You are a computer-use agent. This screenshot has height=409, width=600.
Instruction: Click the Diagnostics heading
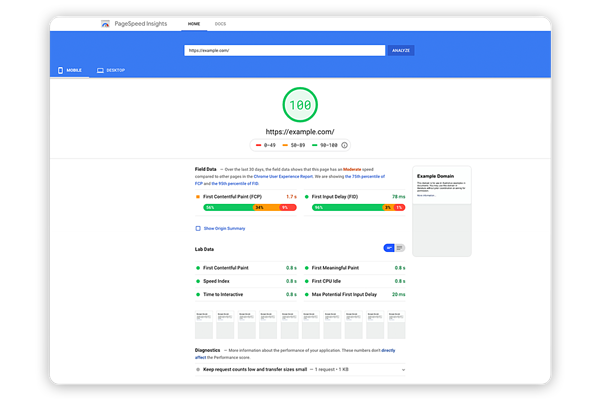(207, 350)
